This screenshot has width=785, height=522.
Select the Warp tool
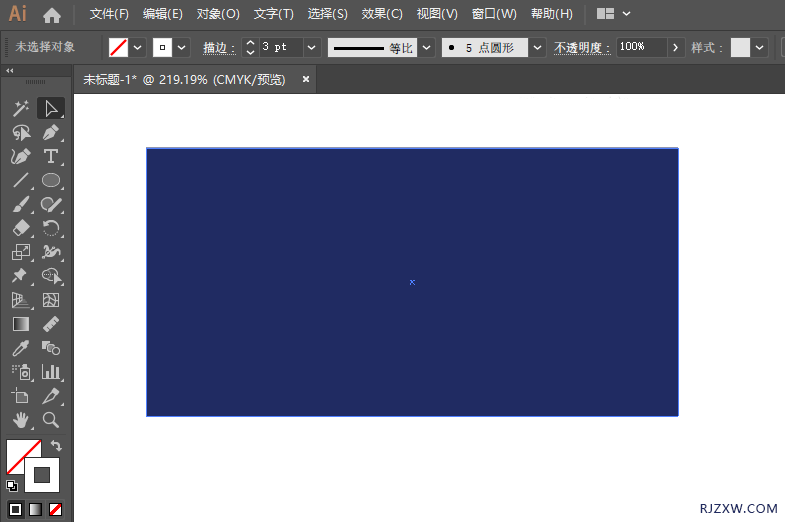pos(51,252)
